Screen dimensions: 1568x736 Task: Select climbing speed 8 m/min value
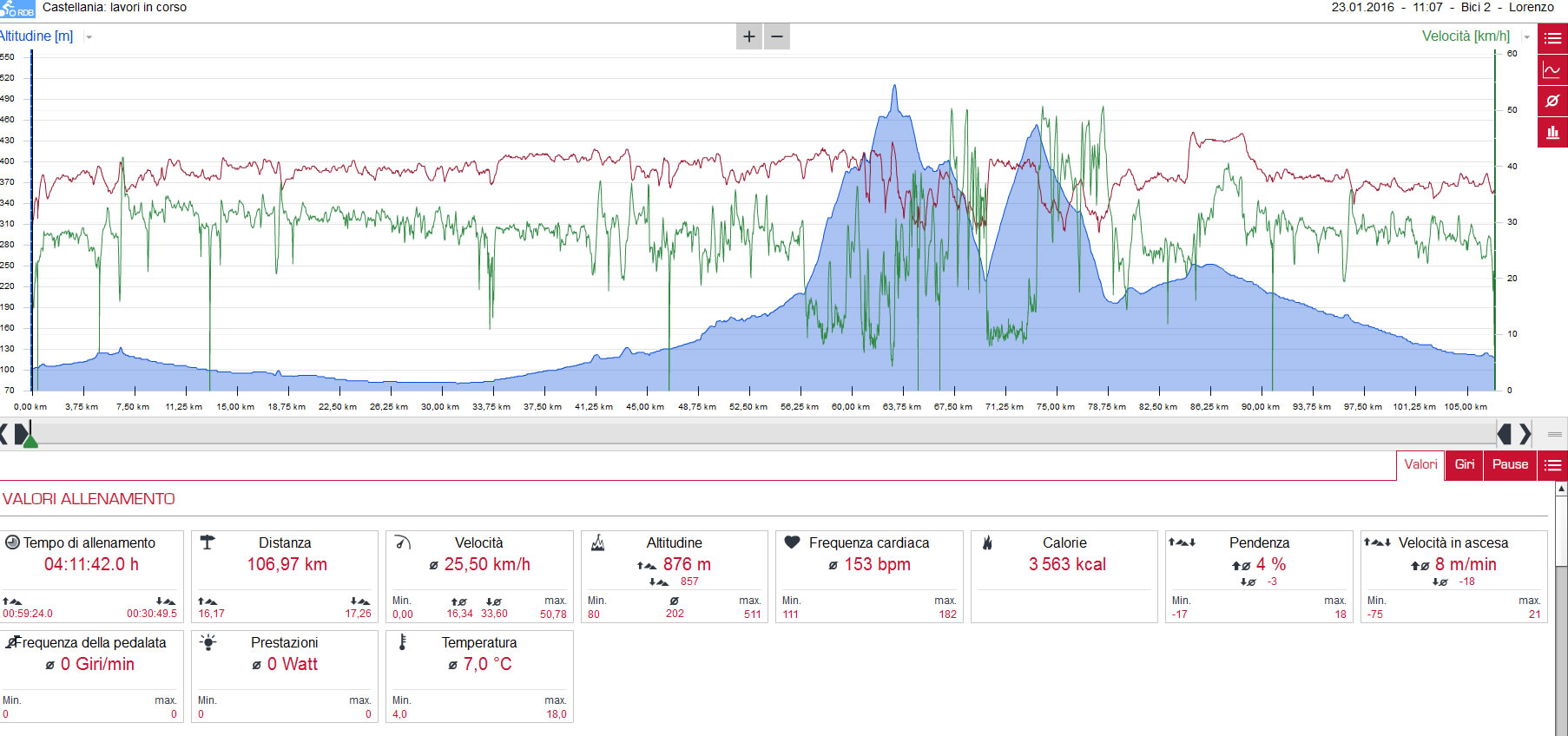[1466, 564]
